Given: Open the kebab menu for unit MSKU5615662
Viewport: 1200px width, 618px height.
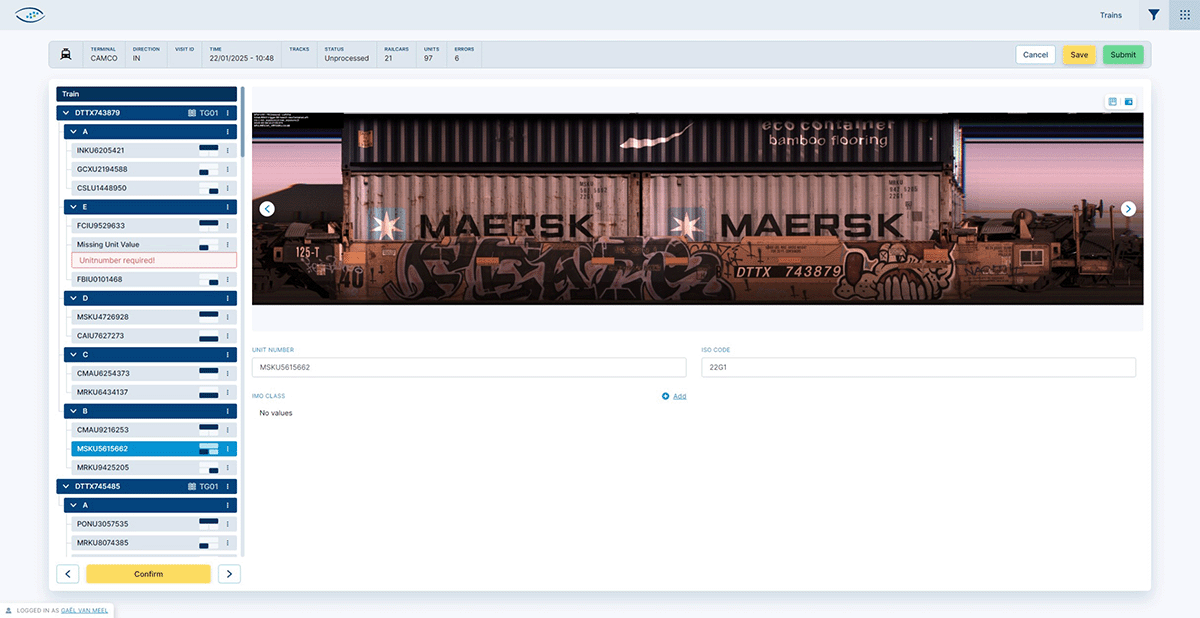Looking at the screenshot, I should (230, 448).
